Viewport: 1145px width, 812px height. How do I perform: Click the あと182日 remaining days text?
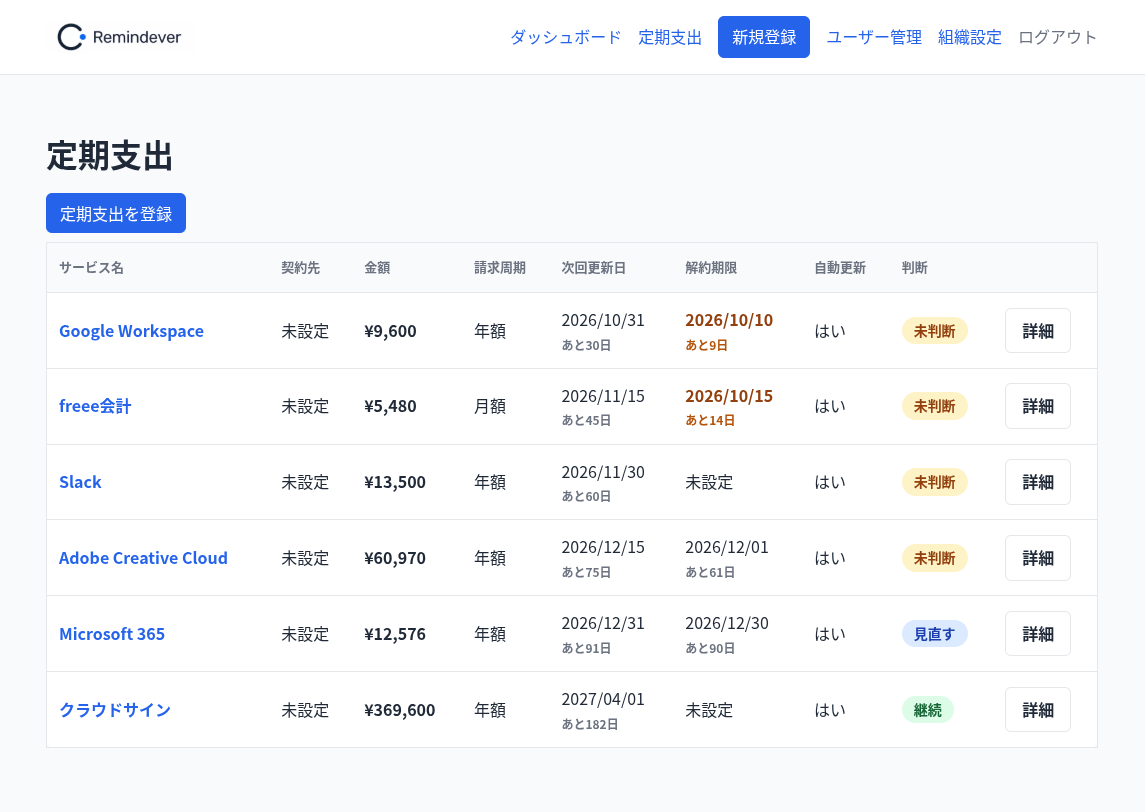(590, 724)
